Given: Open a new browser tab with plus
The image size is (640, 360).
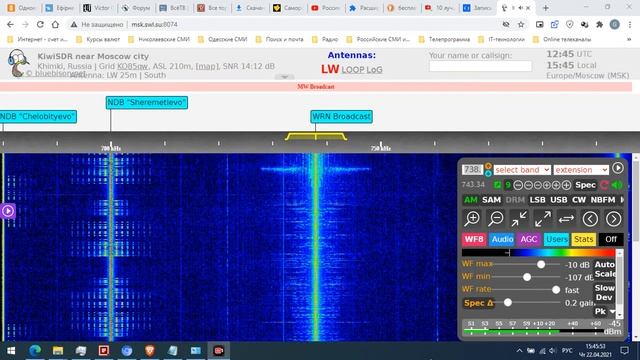Looking at the screenshot, I should (546, 8).
